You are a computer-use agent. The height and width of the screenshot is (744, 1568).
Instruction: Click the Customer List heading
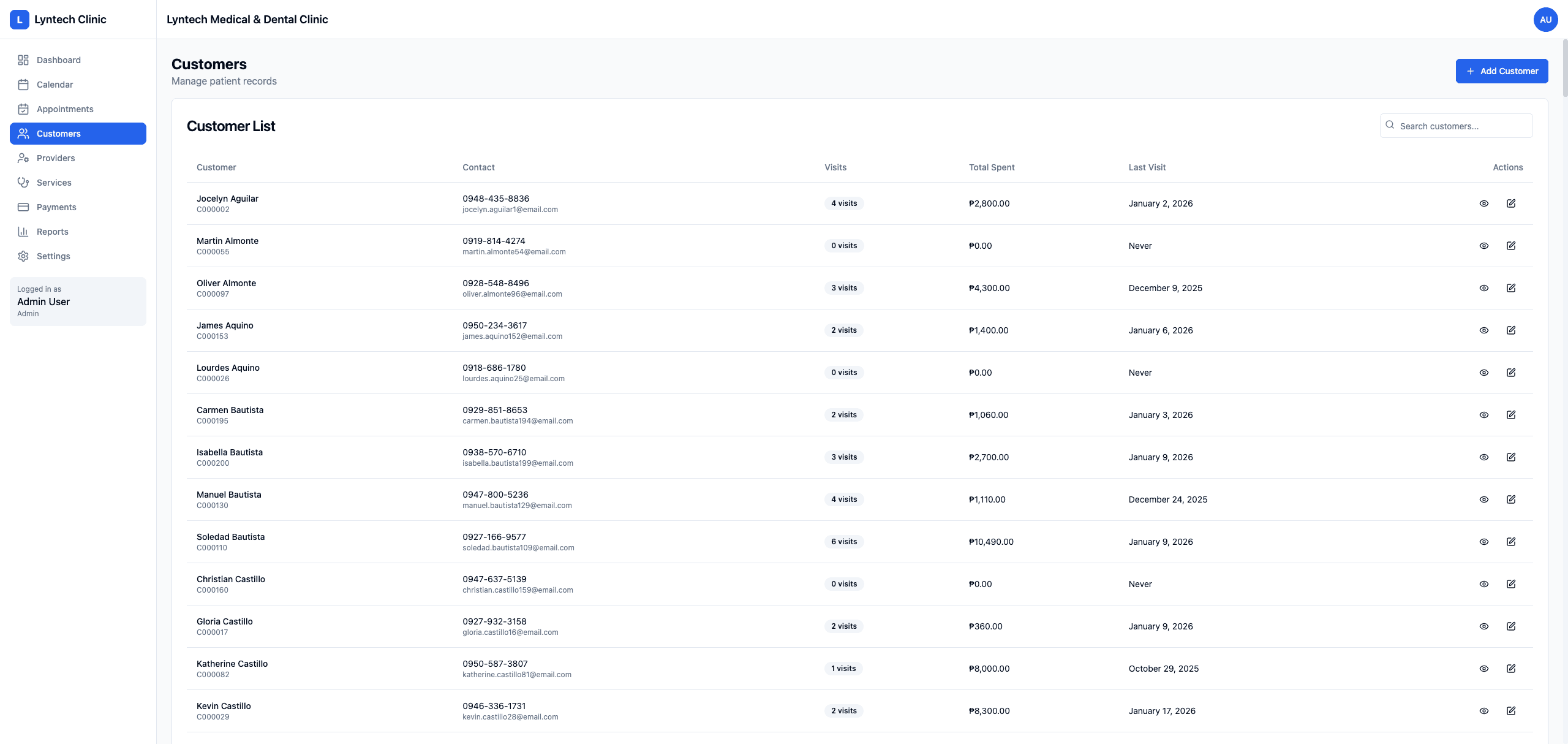(x=231, y=126)
